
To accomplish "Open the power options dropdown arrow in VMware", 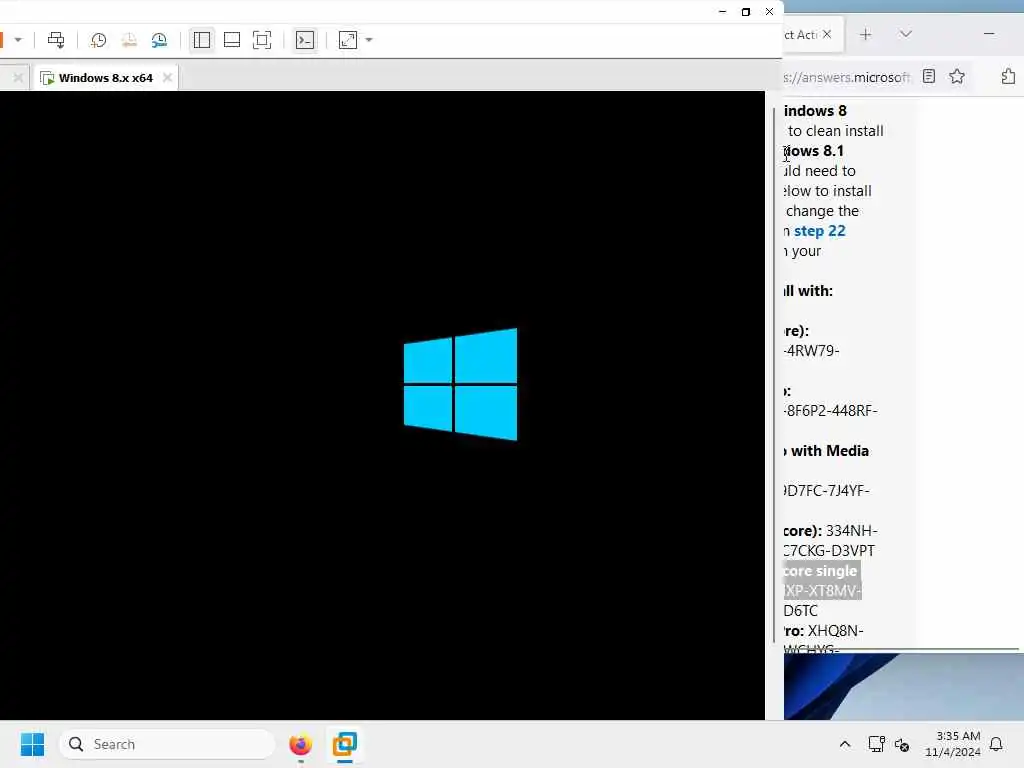I will [x=18, y=40].
